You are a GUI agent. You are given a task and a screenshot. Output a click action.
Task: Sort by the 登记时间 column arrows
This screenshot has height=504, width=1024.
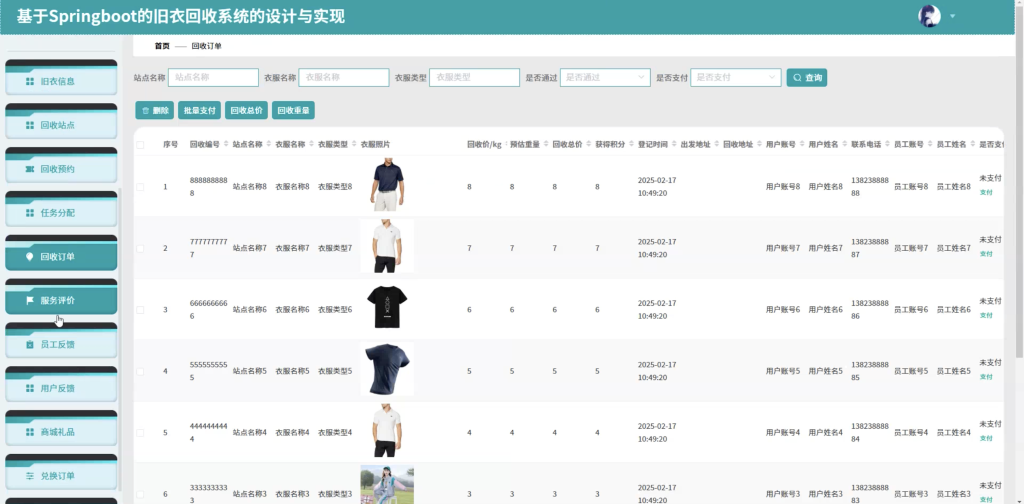click(x=673, y=145)
